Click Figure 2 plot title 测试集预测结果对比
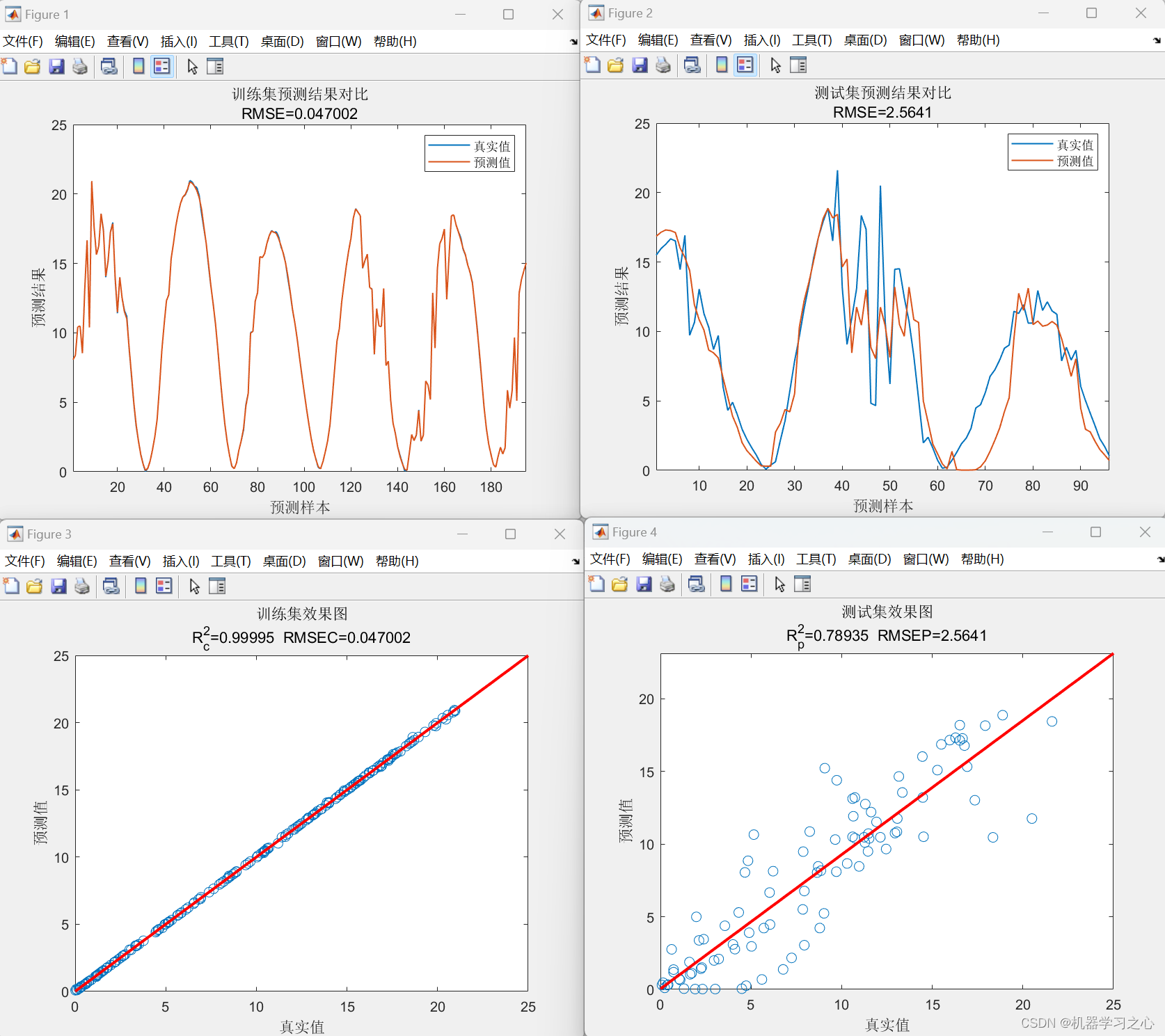Image resolution: width=1165 pixels, height=1036 pixels. 882,93
